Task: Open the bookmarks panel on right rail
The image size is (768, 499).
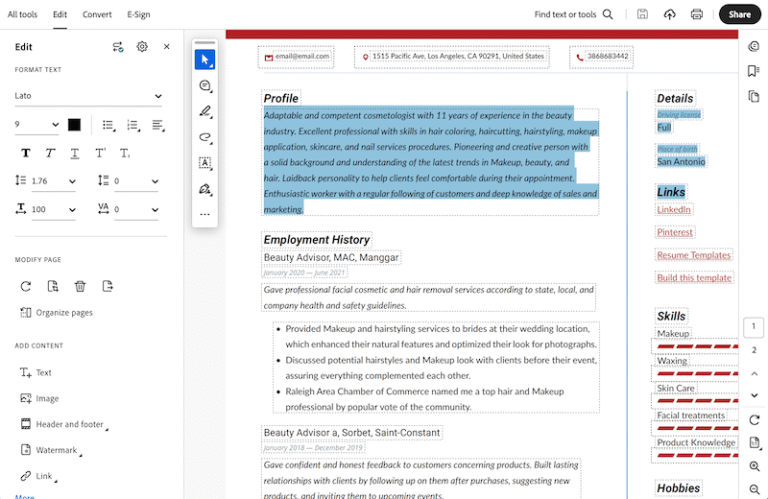Action: pyautogui.click(x=754, y=71)
